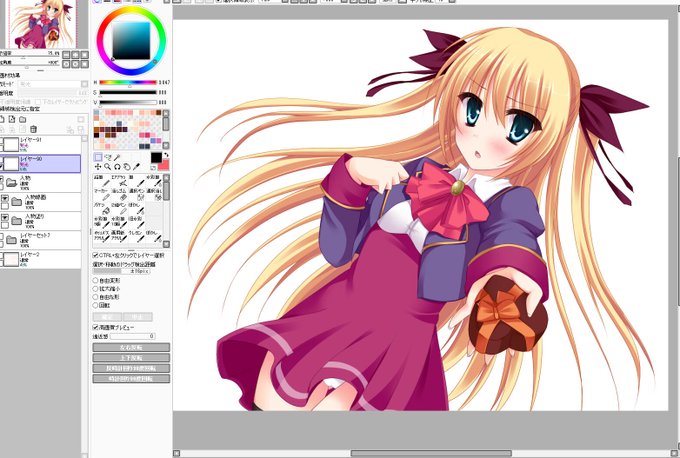Delete layer with the trash icon
Viewport: 680px width, 458px height.
click(x=33, y=129)
